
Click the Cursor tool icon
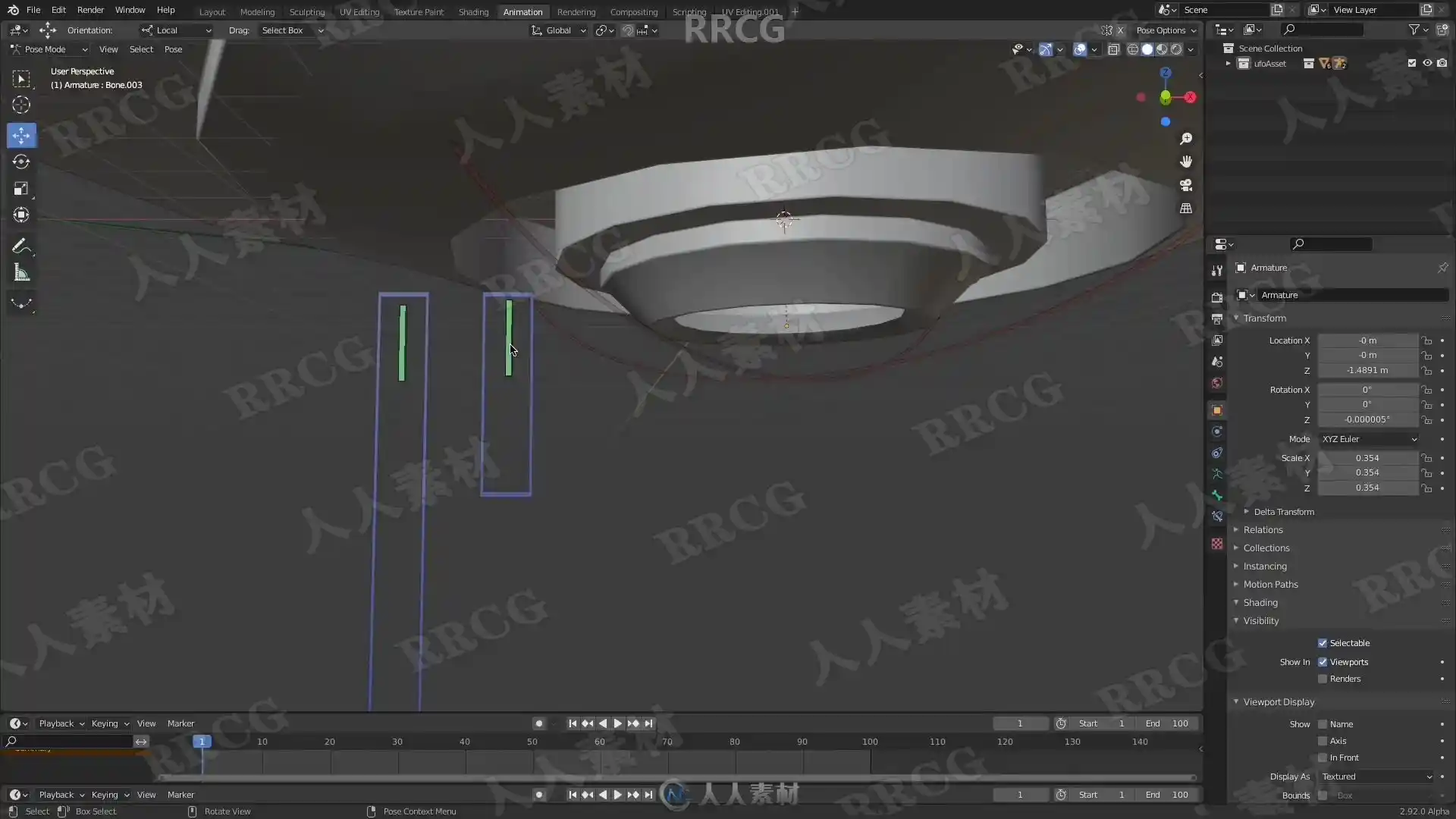(x=21, y=105)
